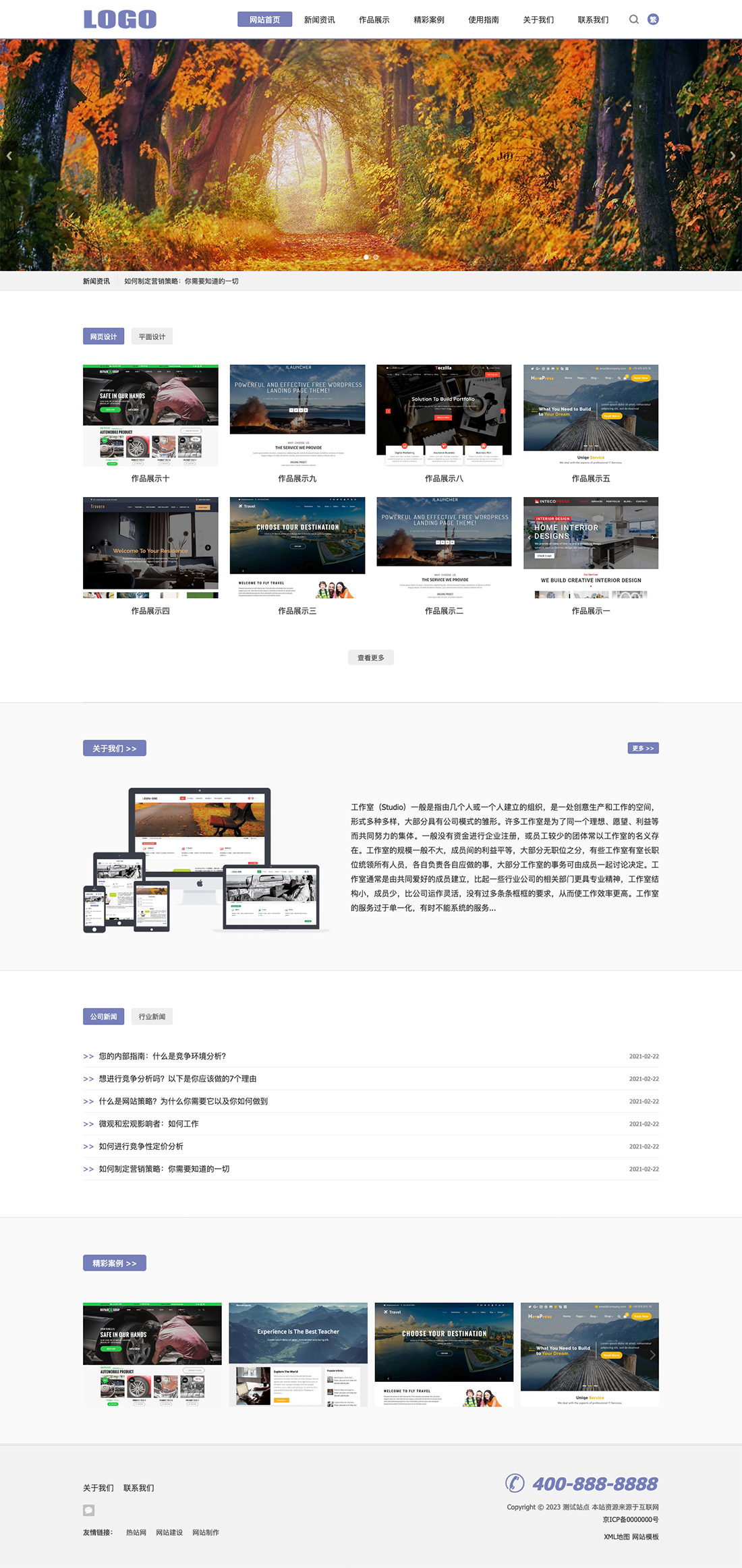Image resolution: width=742 pixels, height=1568 pixels.
Task: Open 作品展示九 thumbnail
Action: coord(297,415)
